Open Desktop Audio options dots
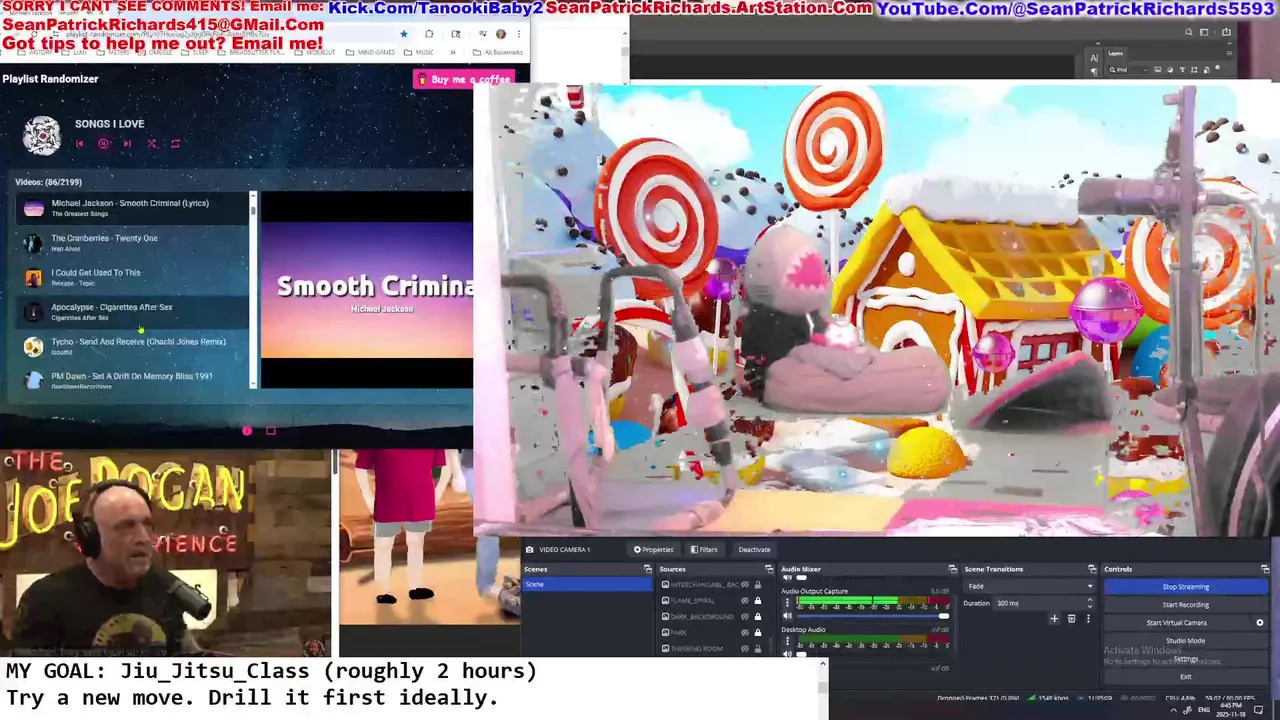 point(787,641)
